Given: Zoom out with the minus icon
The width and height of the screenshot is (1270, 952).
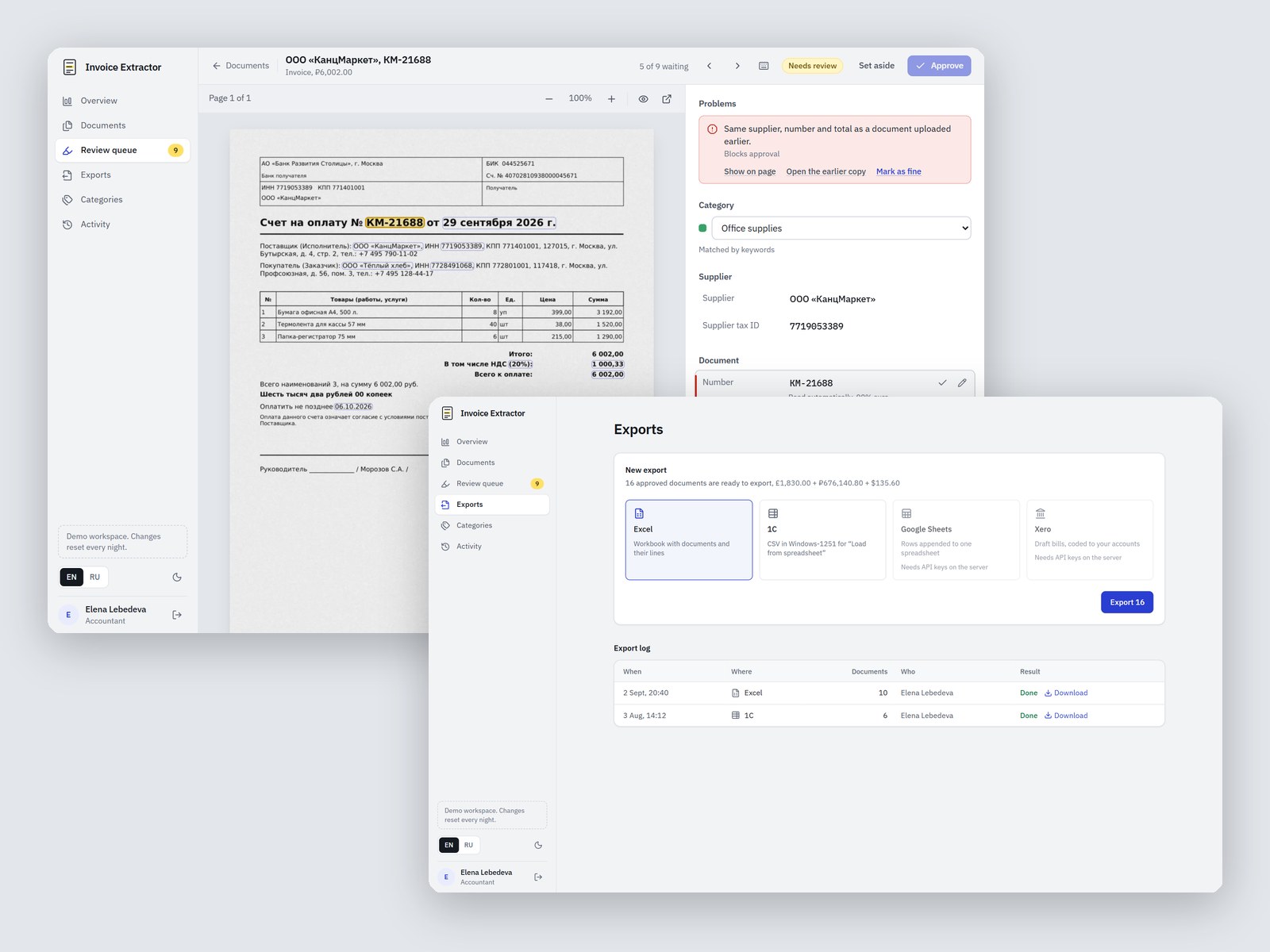Looking at the screenshot, I should [548, 99].
